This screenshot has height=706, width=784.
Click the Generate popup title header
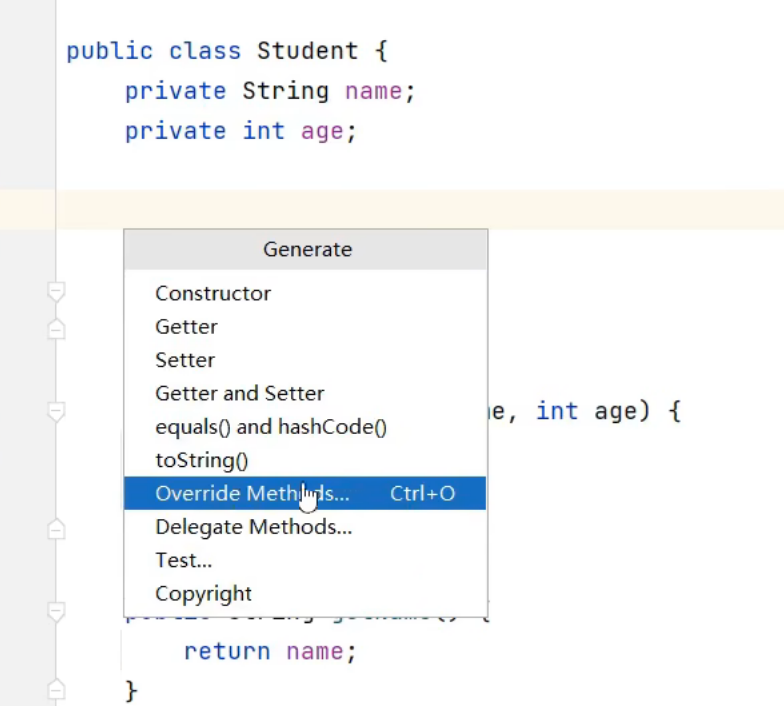pos(306,250)
